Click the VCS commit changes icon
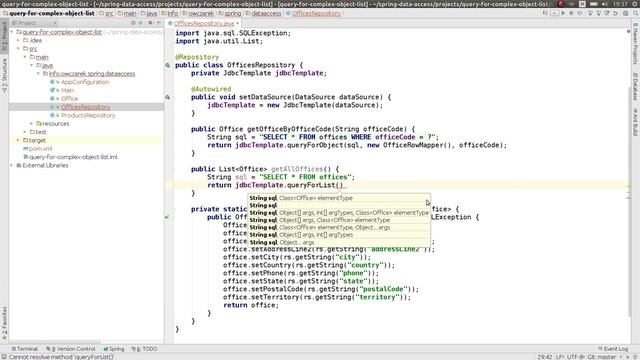 598,13
